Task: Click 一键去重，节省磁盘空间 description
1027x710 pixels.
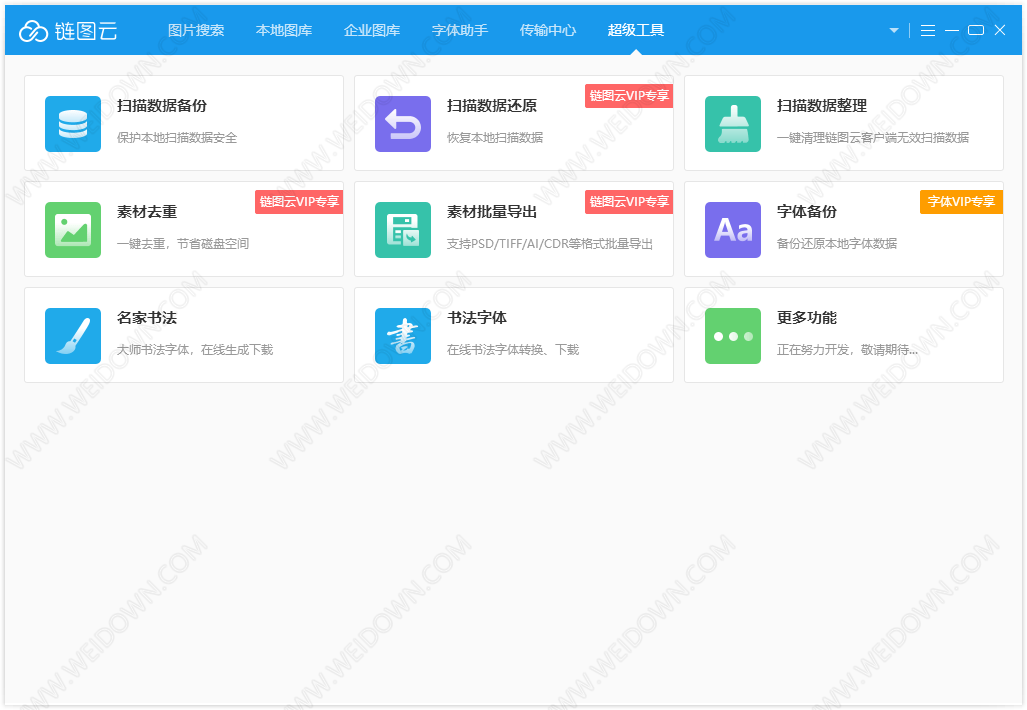Action: pos(183,244)
